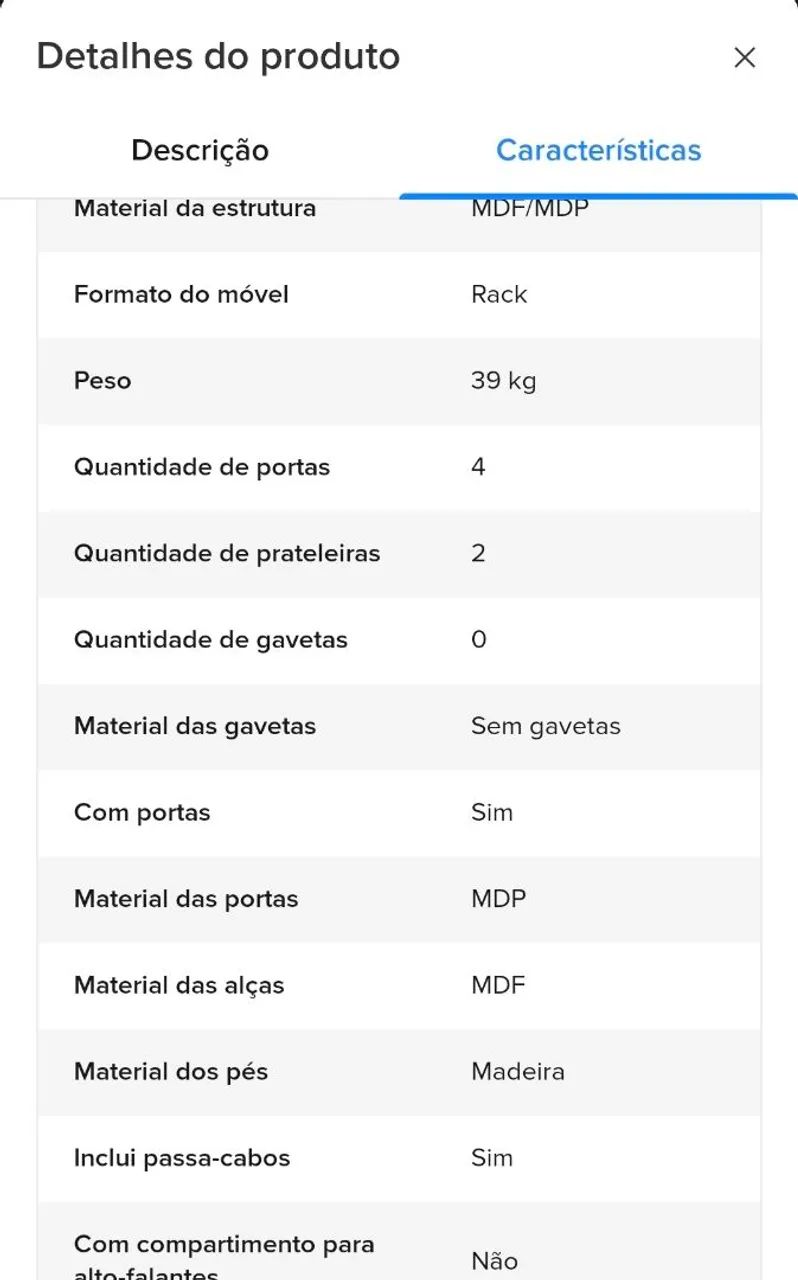Click the Peso row label
Screen dimensions: 798x1280
102,381
